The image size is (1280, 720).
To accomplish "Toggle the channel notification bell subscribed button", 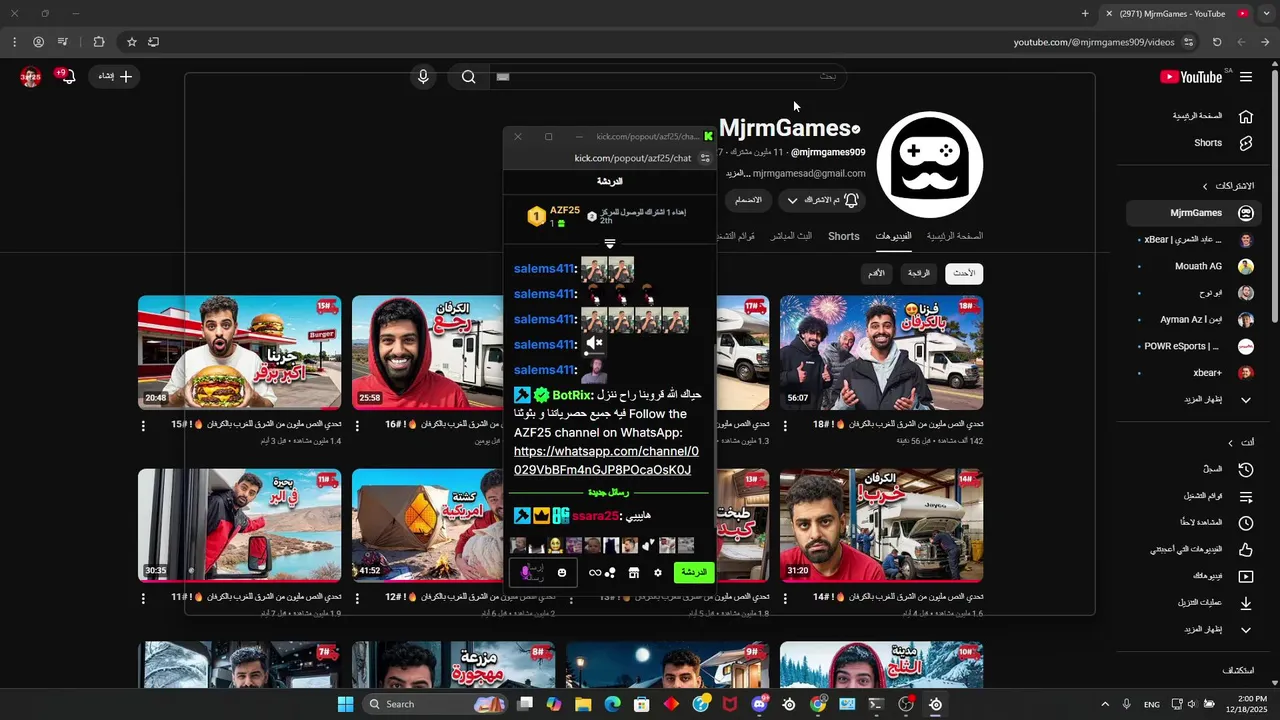I will coord(820,200).
